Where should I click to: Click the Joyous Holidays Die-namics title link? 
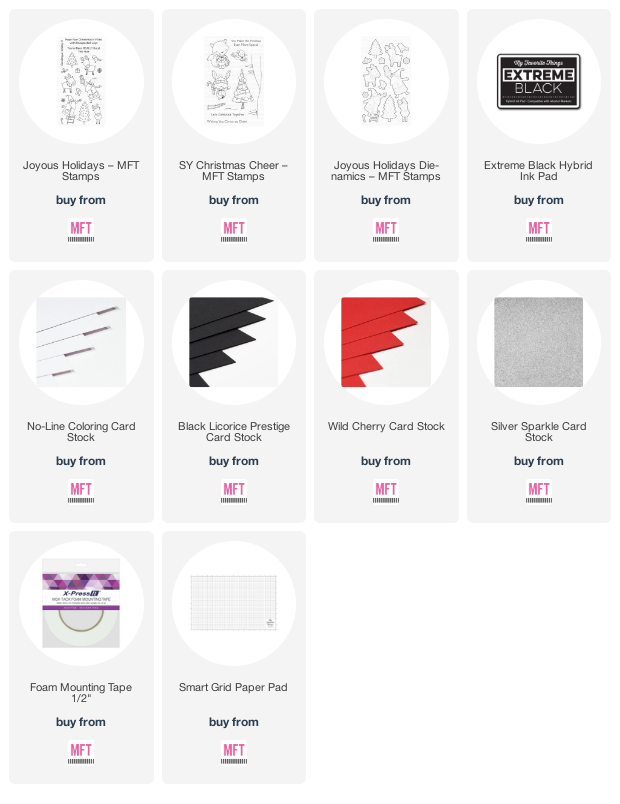point(386,171)
